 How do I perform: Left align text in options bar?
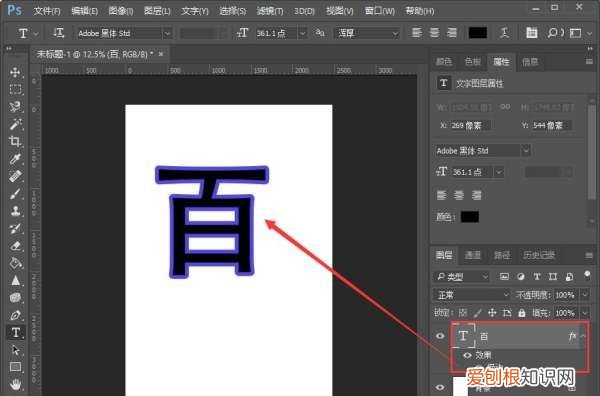417,33
